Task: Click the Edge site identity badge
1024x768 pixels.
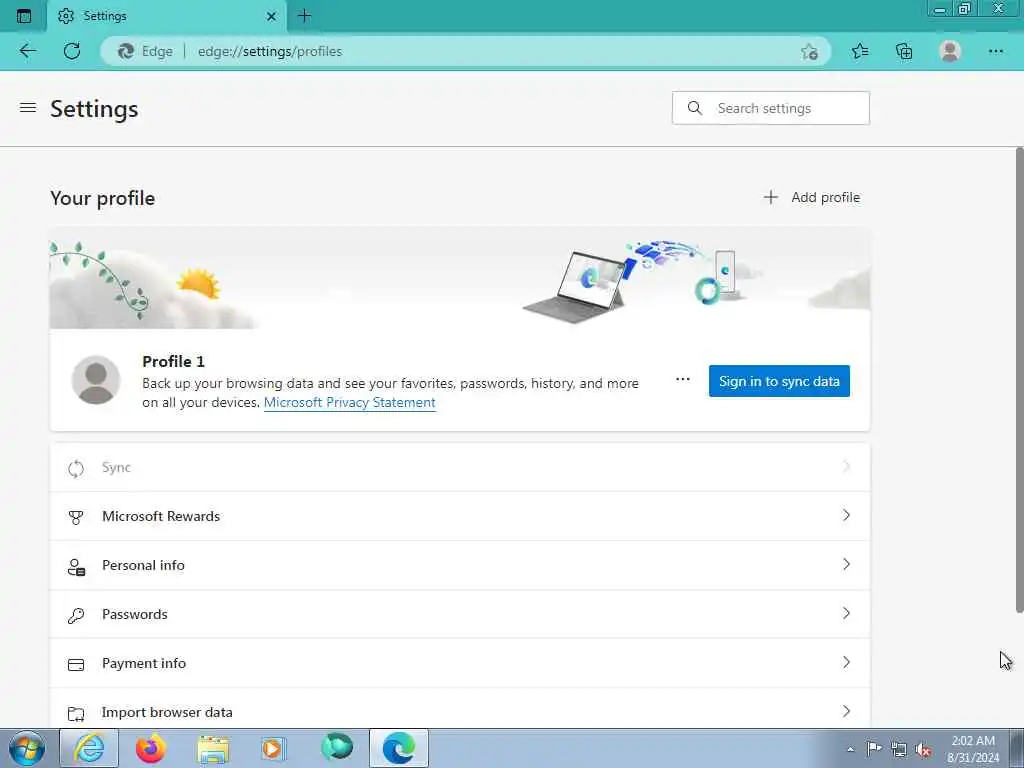Action: point(146,51)
